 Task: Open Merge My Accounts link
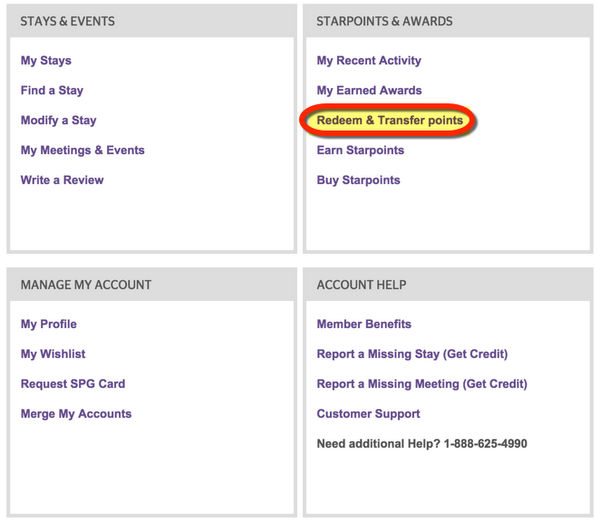[76, 414]
